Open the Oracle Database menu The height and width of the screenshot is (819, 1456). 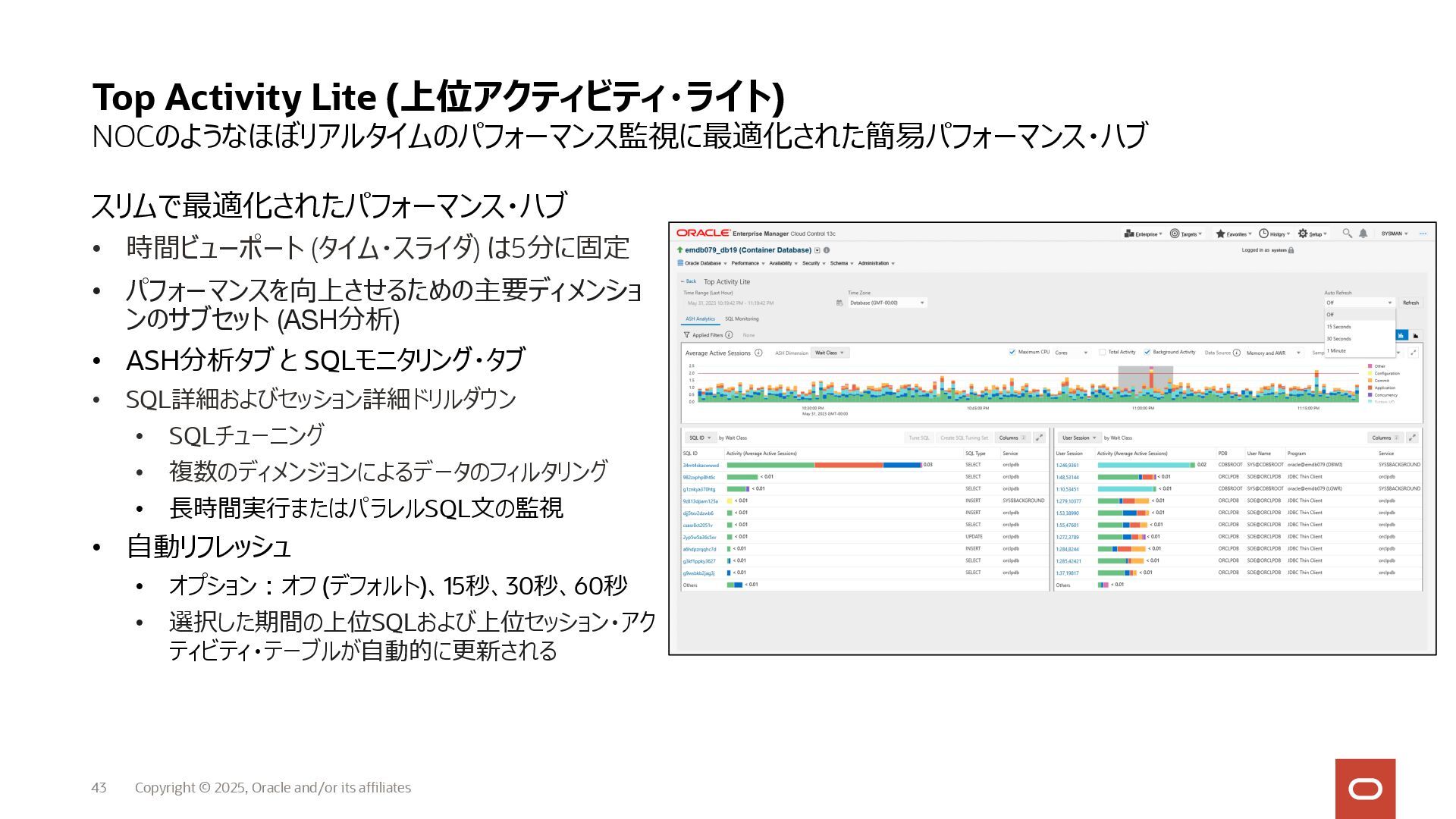tap(701, 263)
